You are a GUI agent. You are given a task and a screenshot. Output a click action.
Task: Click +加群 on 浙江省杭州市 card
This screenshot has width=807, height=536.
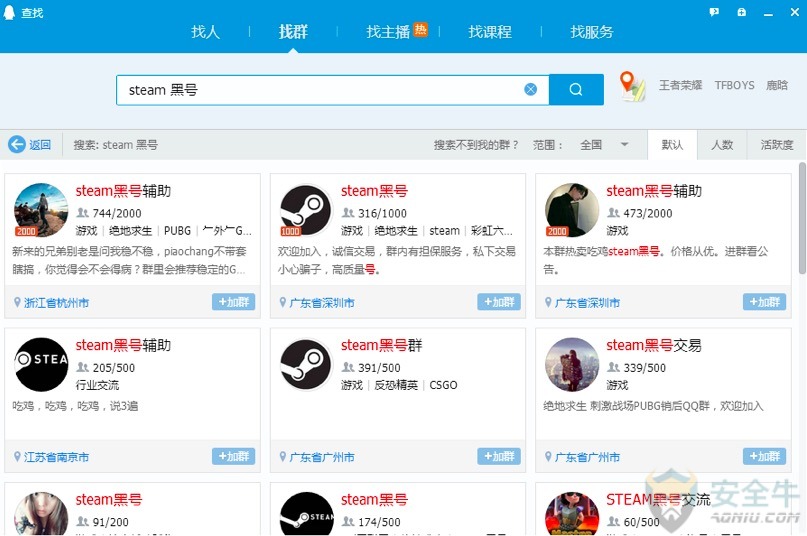coord(234,302)
